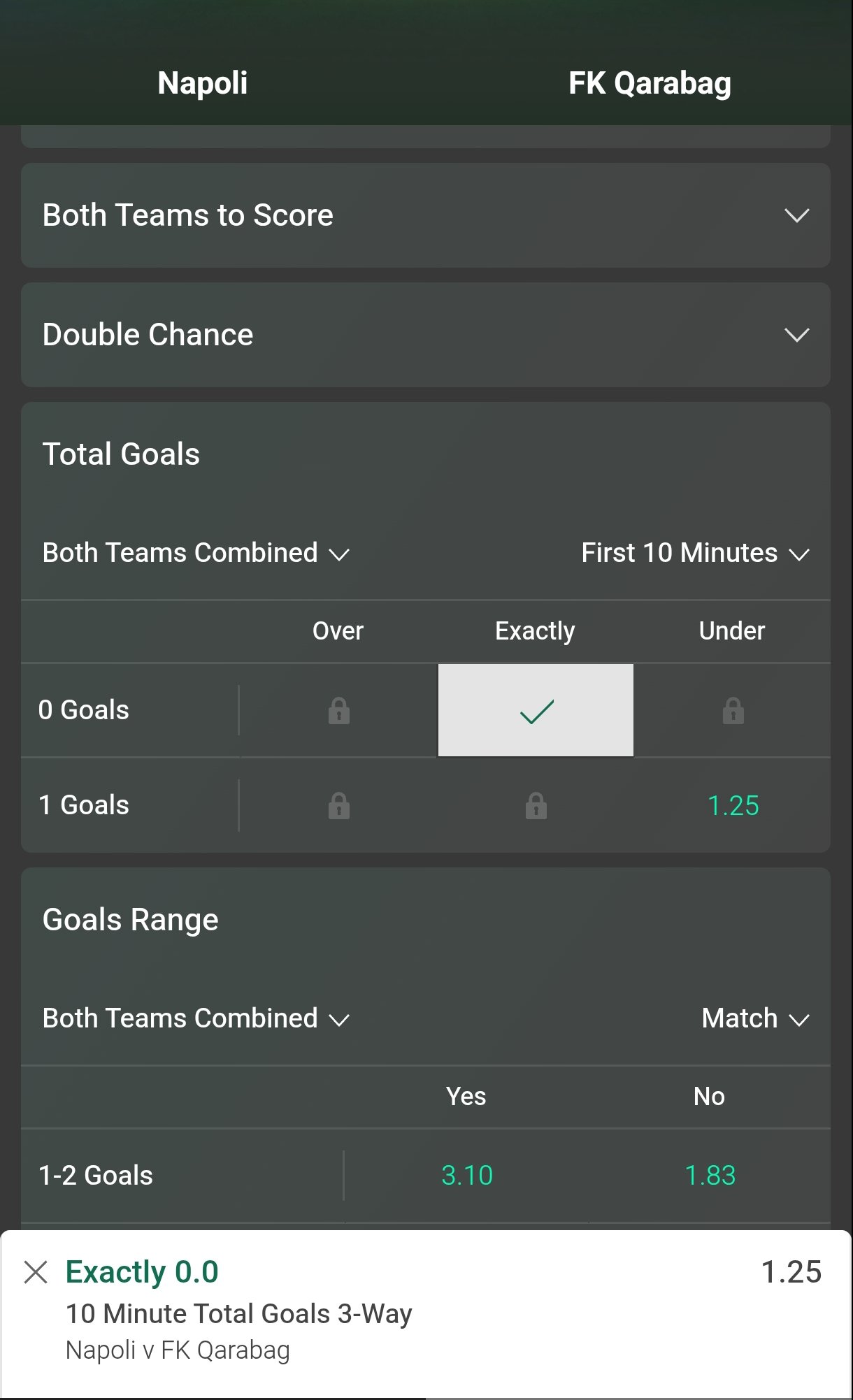The width and height of the screenshot is (853, 1400).
Task: Remove the Exactly 0.0 selection with X
Action: click(36, 1272)
